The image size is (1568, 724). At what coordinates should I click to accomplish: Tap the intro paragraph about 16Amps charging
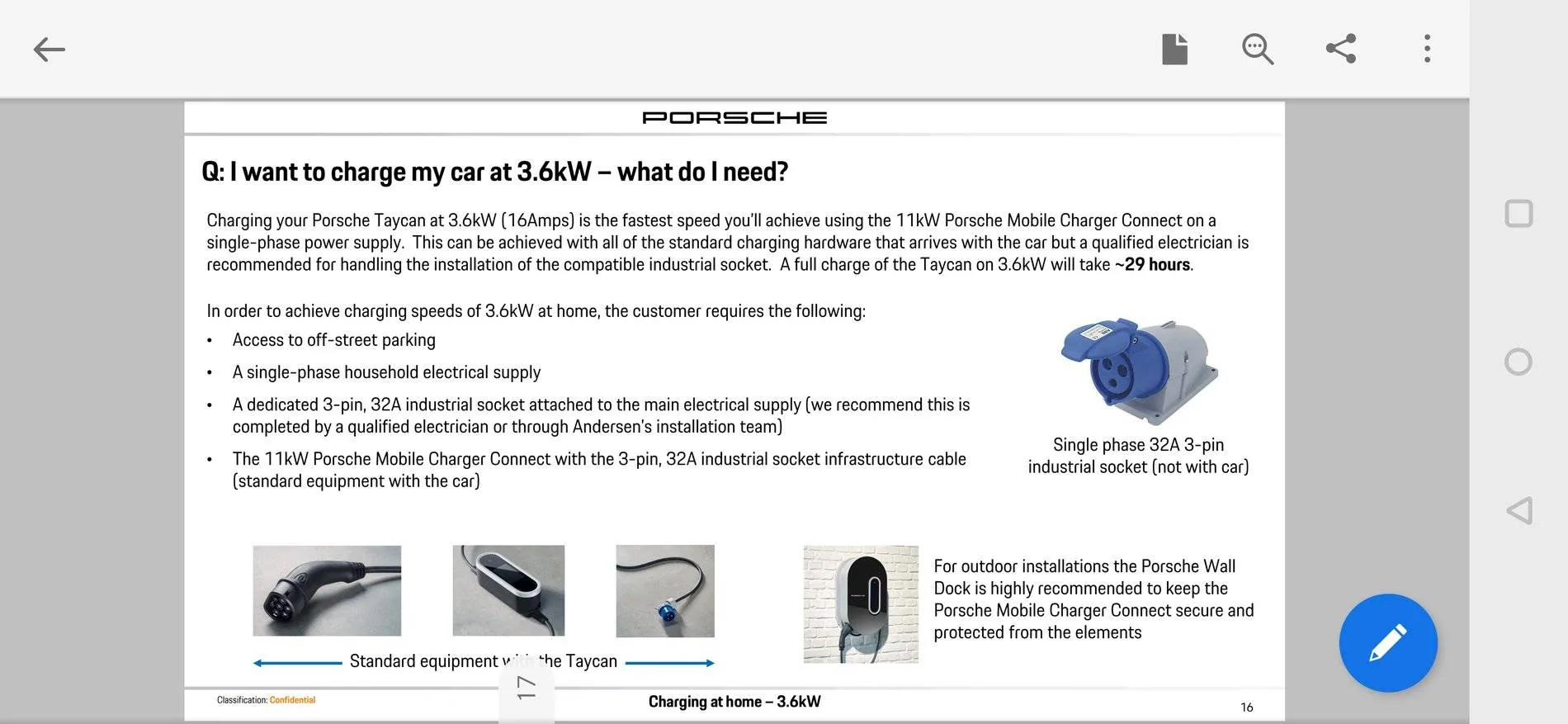coord(727,243)
